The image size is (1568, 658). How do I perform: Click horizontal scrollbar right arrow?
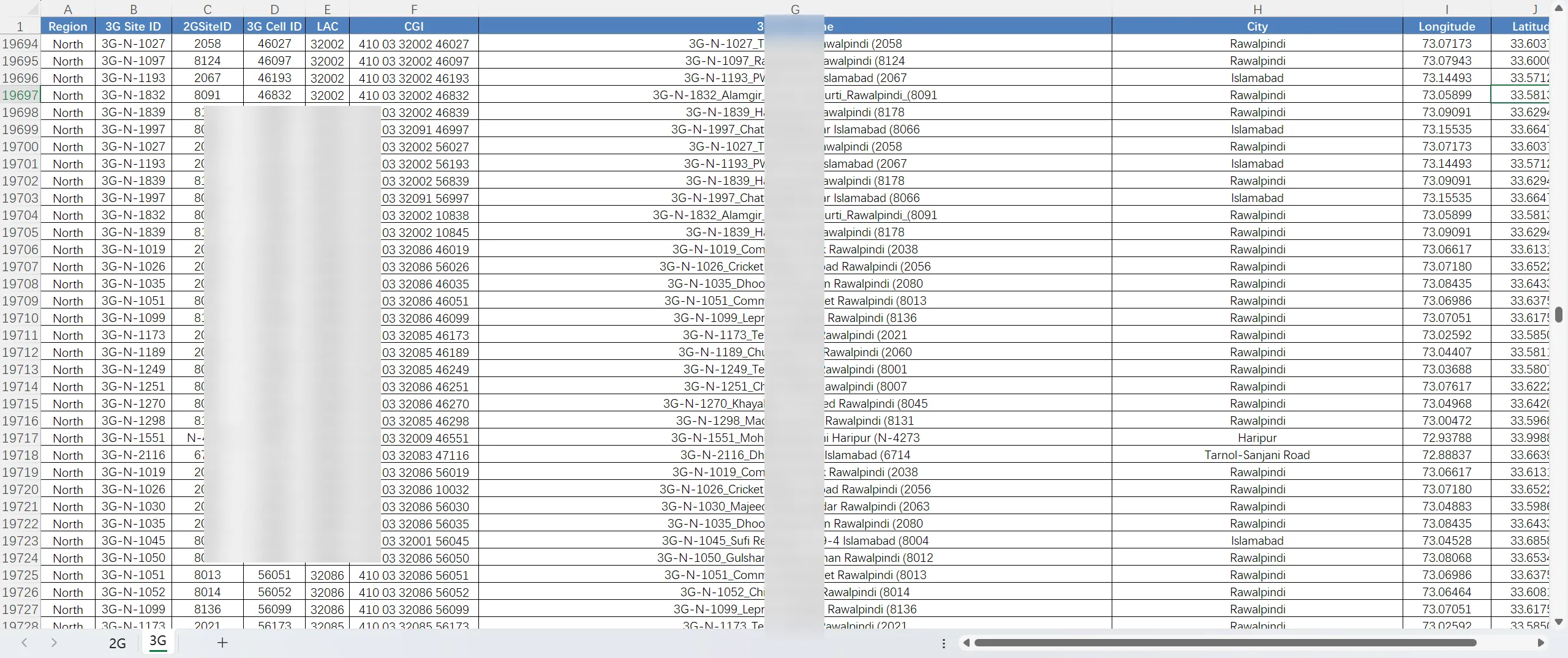(1541, 643)
